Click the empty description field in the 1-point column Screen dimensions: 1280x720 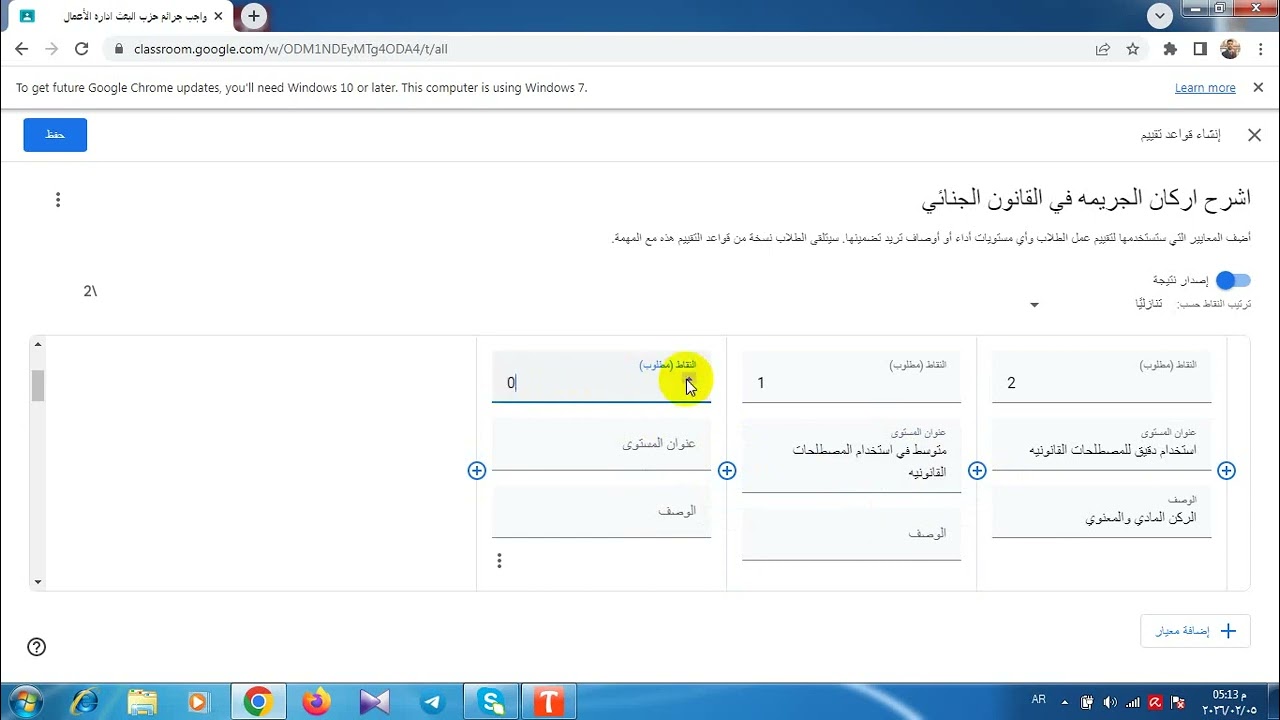coord(851,535)
